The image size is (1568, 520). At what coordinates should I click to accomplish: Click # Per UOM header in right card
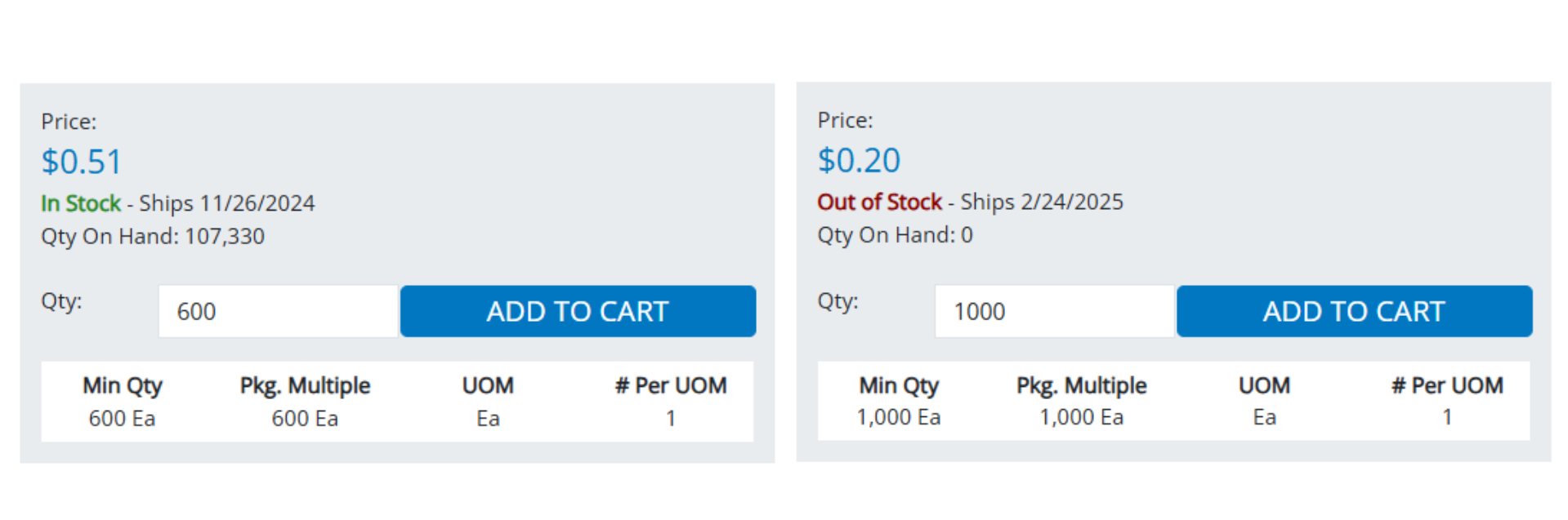(x=1447, y=385)
